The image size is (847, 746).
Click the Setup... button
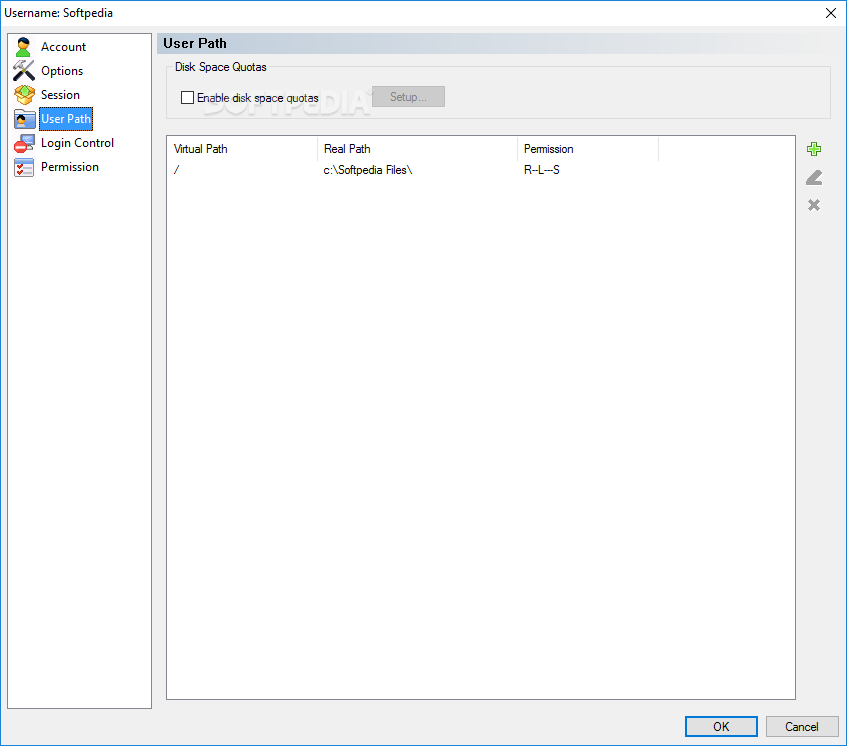click(x=408, y=97)
